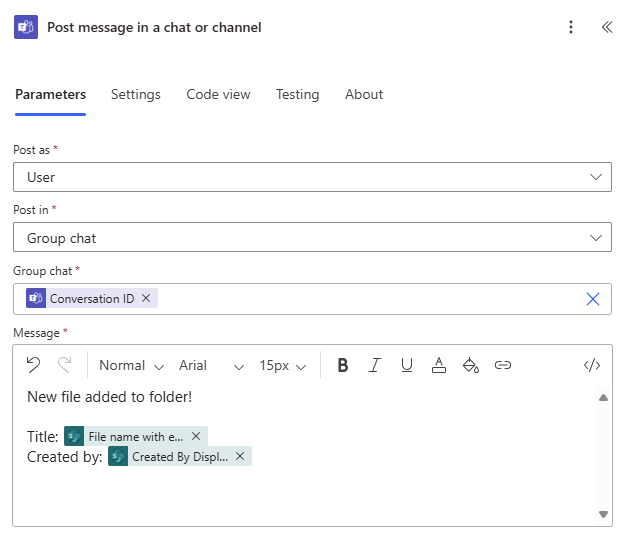This screenshot has height=546, width=622.
Task: Toggle underline formatting
Action: [407, 365]
